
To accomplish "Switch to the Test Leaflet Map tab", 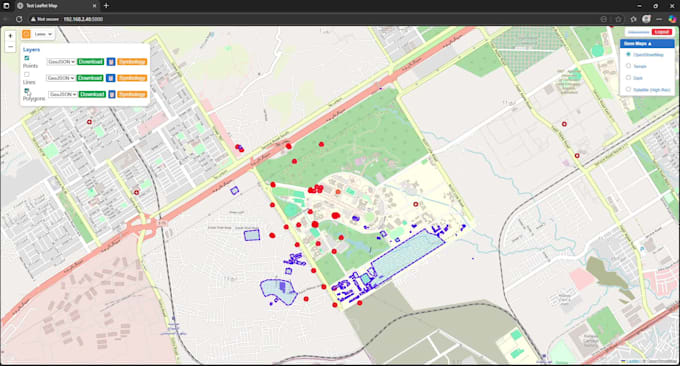I will click(56, 6).
